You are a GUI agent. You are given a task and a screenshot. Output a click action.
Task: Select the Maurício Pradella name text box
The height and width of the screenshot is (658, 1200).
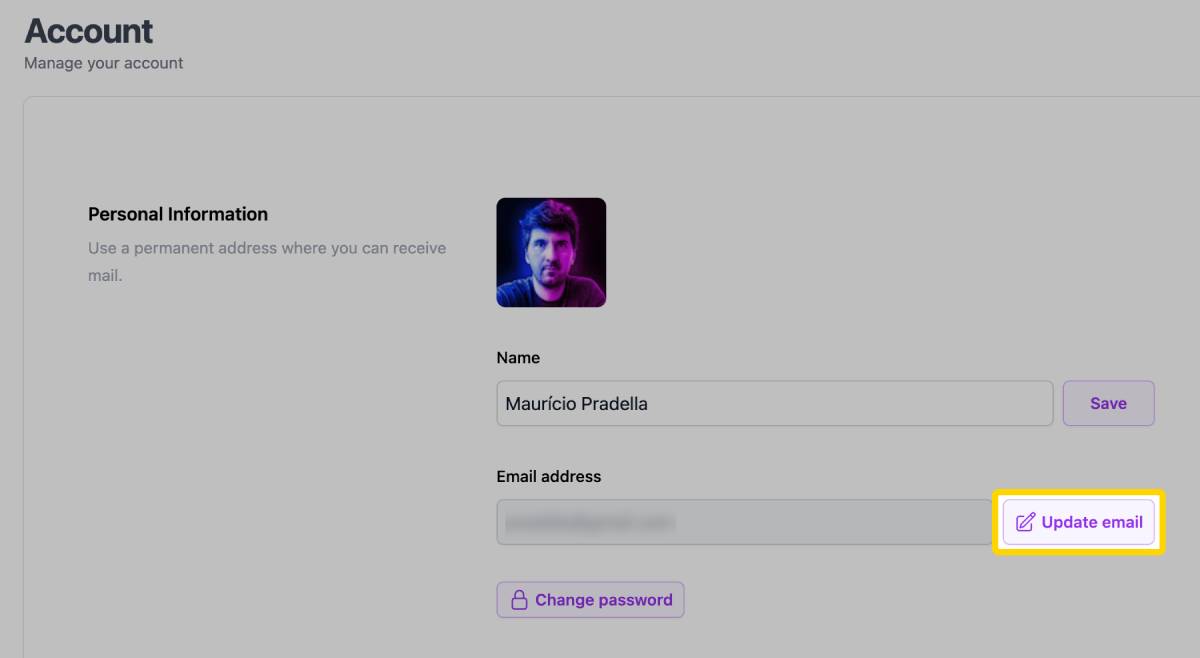tap(774, 403)
